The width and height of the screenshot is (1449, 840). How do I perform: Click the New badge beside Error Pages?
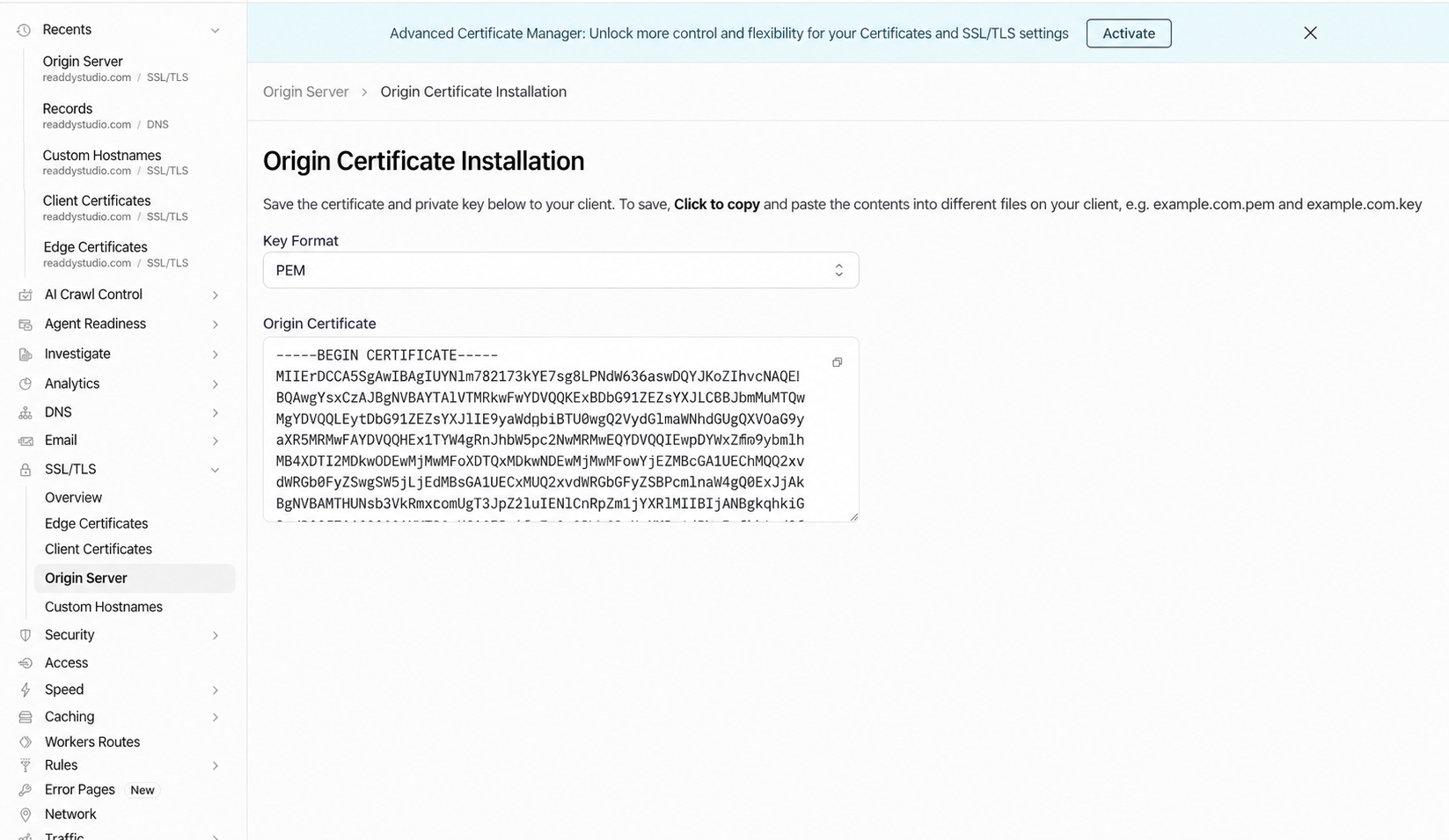pyautogui.click(x=143, y=790)
